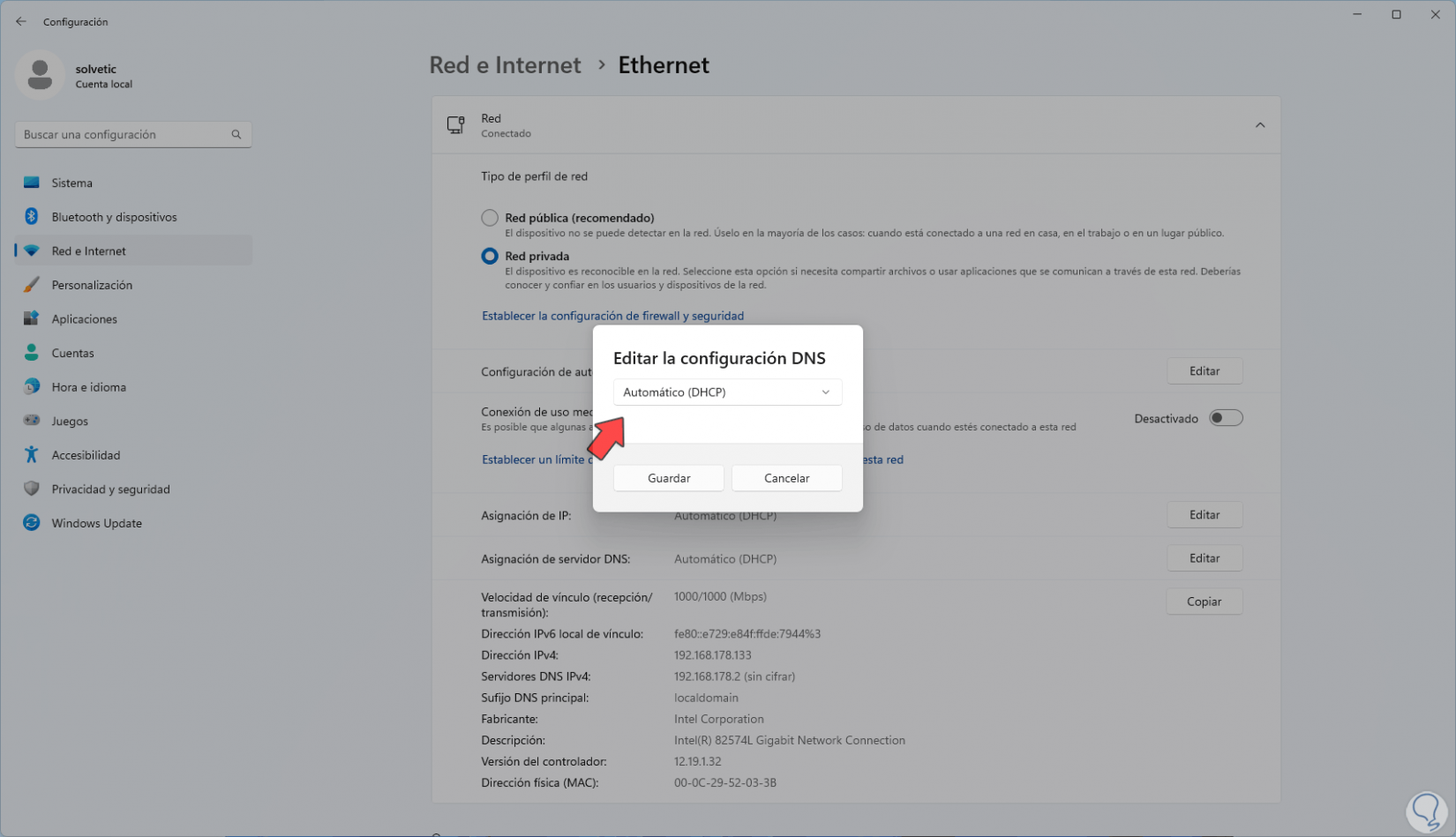
Task: Open Bluetooth y dispositivos settings icon
Action: click(31, 216)
